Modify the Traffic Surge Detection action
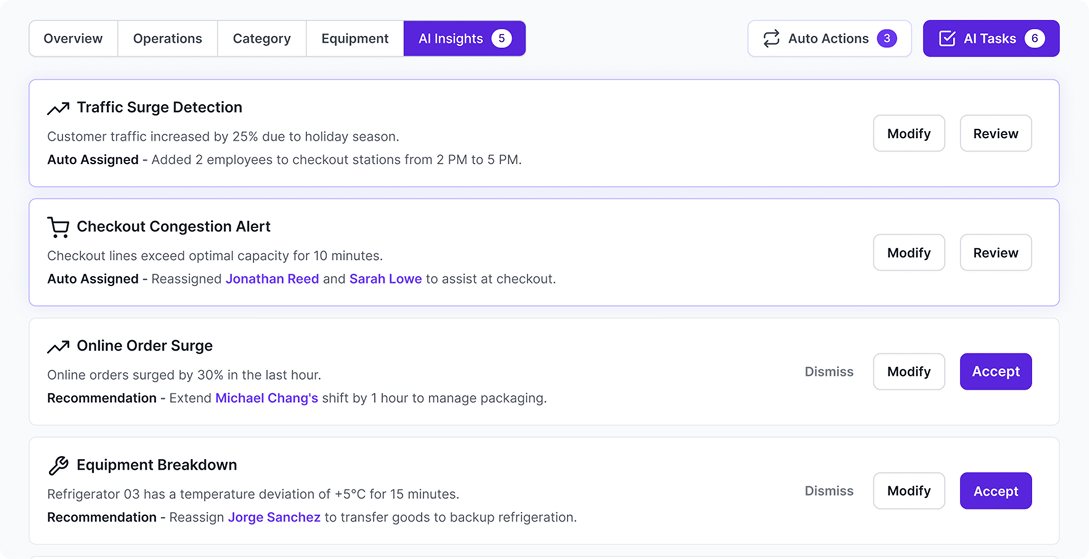This screenshot has height=559, width=1089. tap(909, 133)
